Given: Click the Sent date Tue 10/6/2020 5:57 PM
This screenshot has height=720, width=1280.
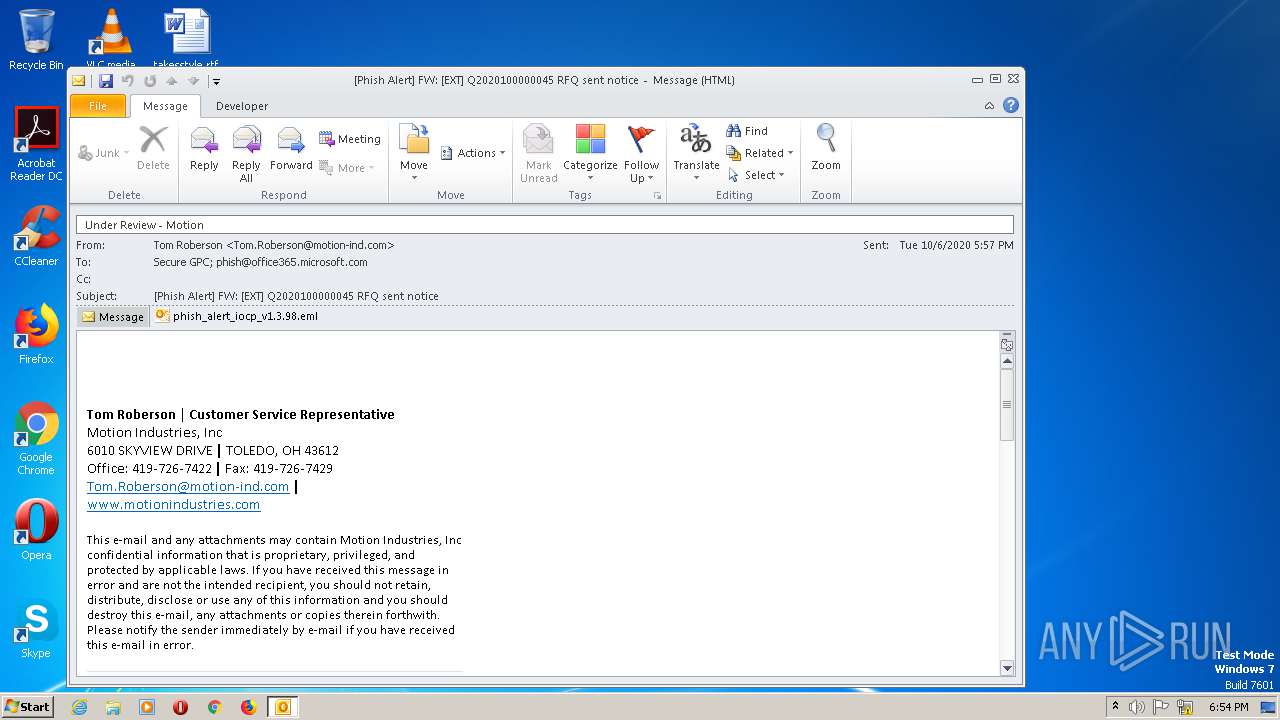Looking at the screenshot, I should (x=956, y=245).
